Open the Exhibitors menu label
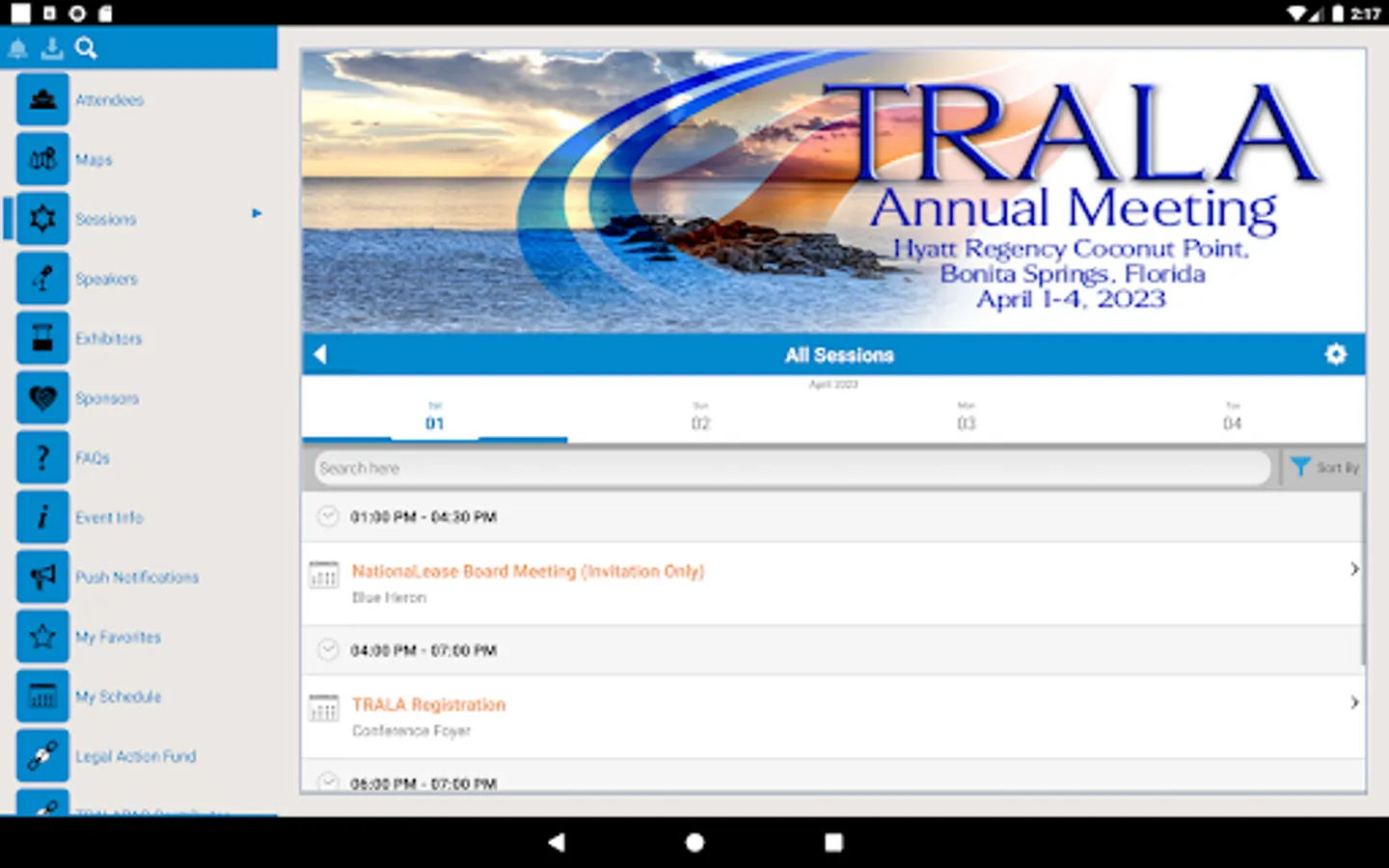Screen dimensions: 1389x868 coord(108,339)
